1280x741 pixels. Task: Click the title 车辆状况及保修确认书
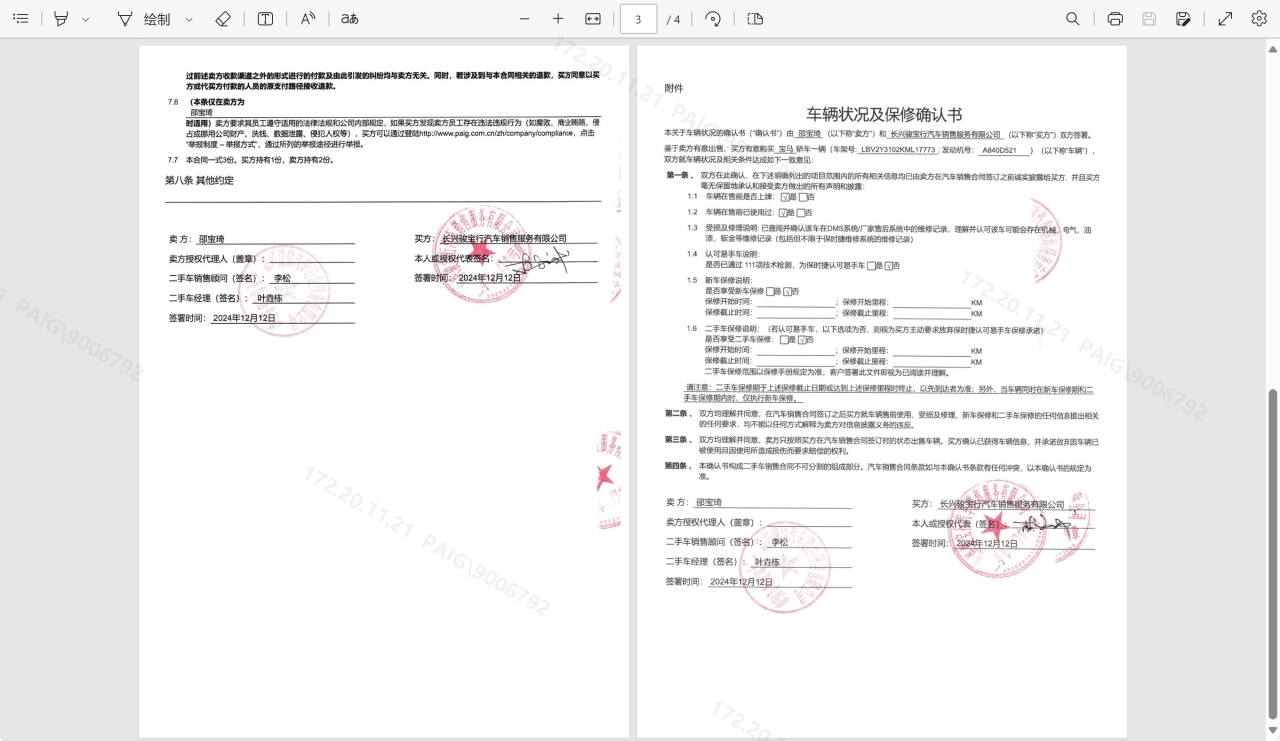(884, 114)
